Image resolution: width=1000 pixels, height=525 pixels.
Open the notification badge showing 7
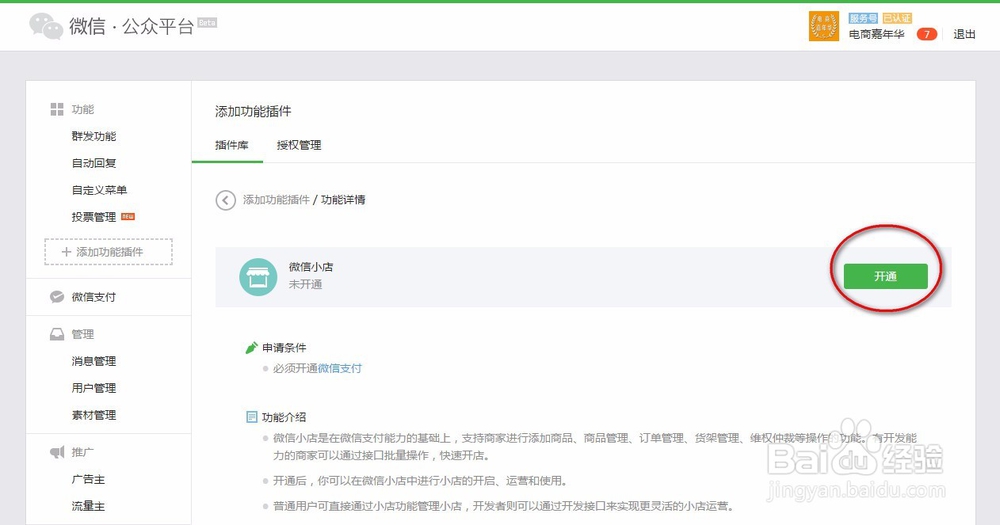[927, 34]
